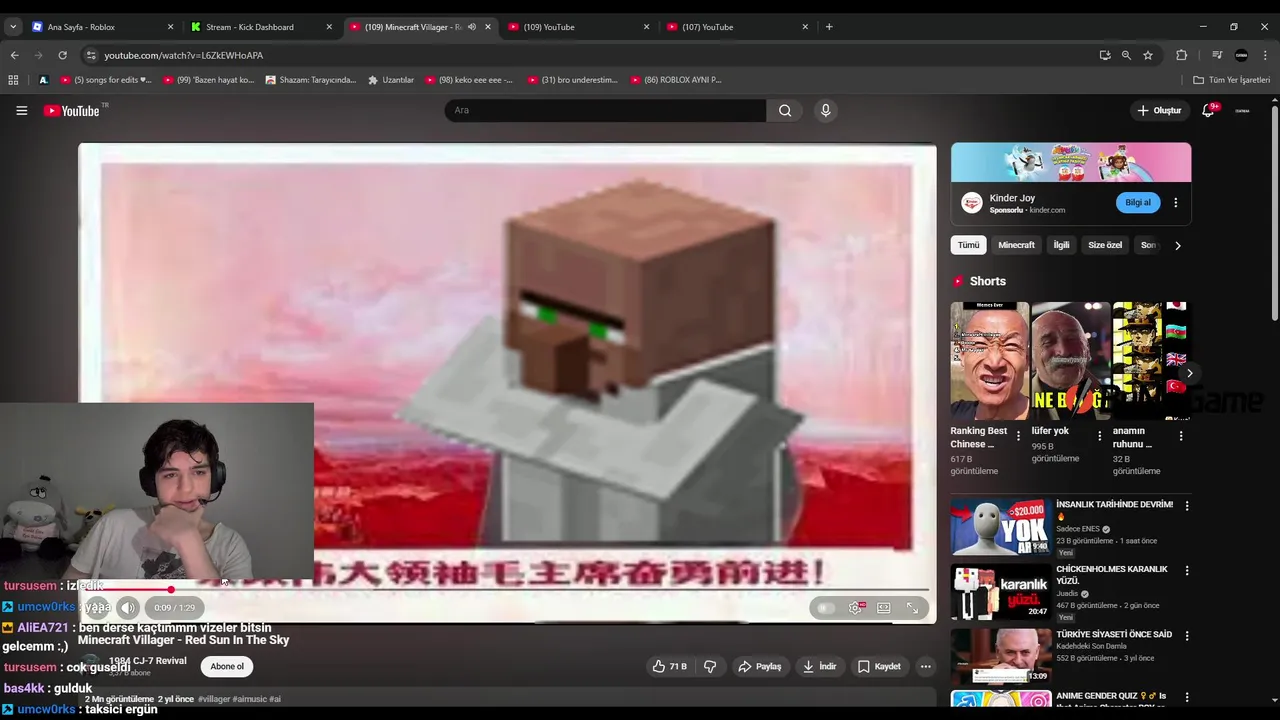Click Kaydet save button
The width and height of the screenshot is (1280, 720).
[879, 666]
